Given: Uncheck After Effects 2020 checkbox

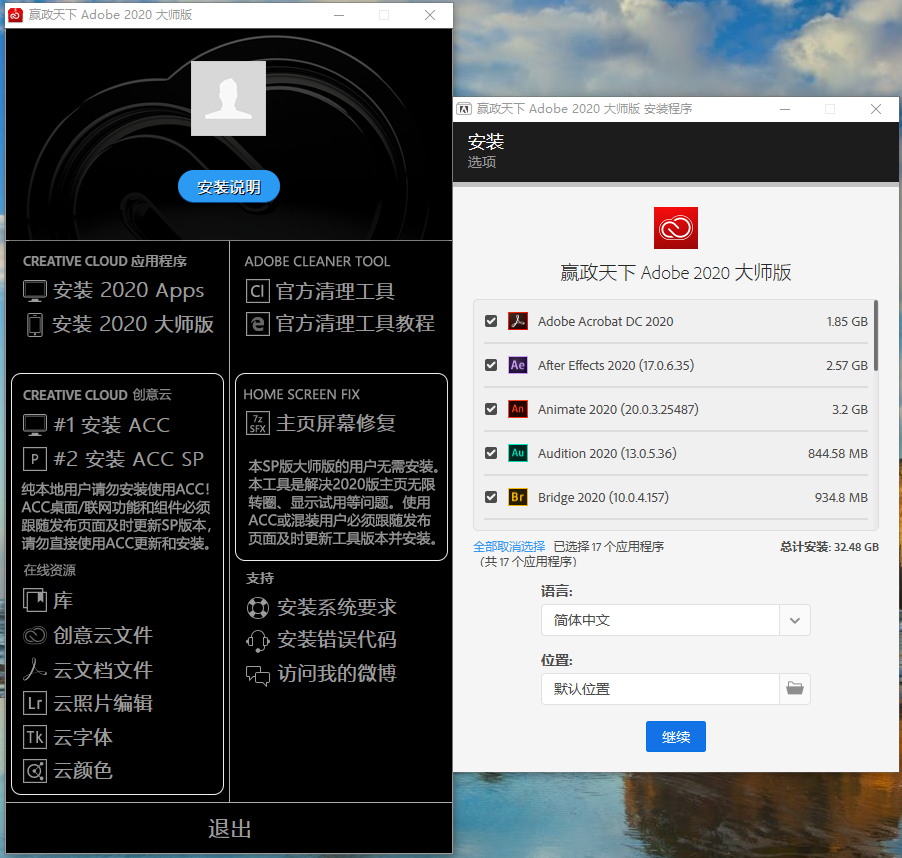Looking at the screenshot, I should tap(491, 365).
